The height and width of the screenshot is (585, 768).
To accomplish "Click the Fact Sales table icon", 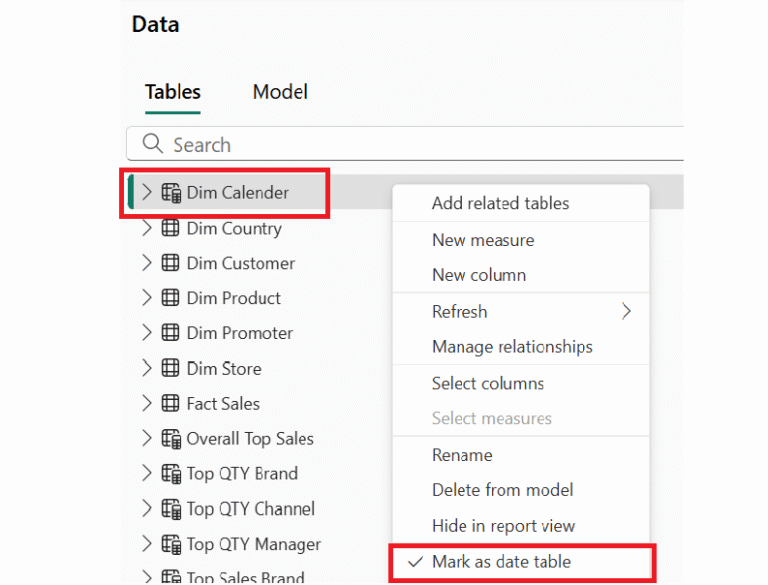I will [x=170, y=403].
